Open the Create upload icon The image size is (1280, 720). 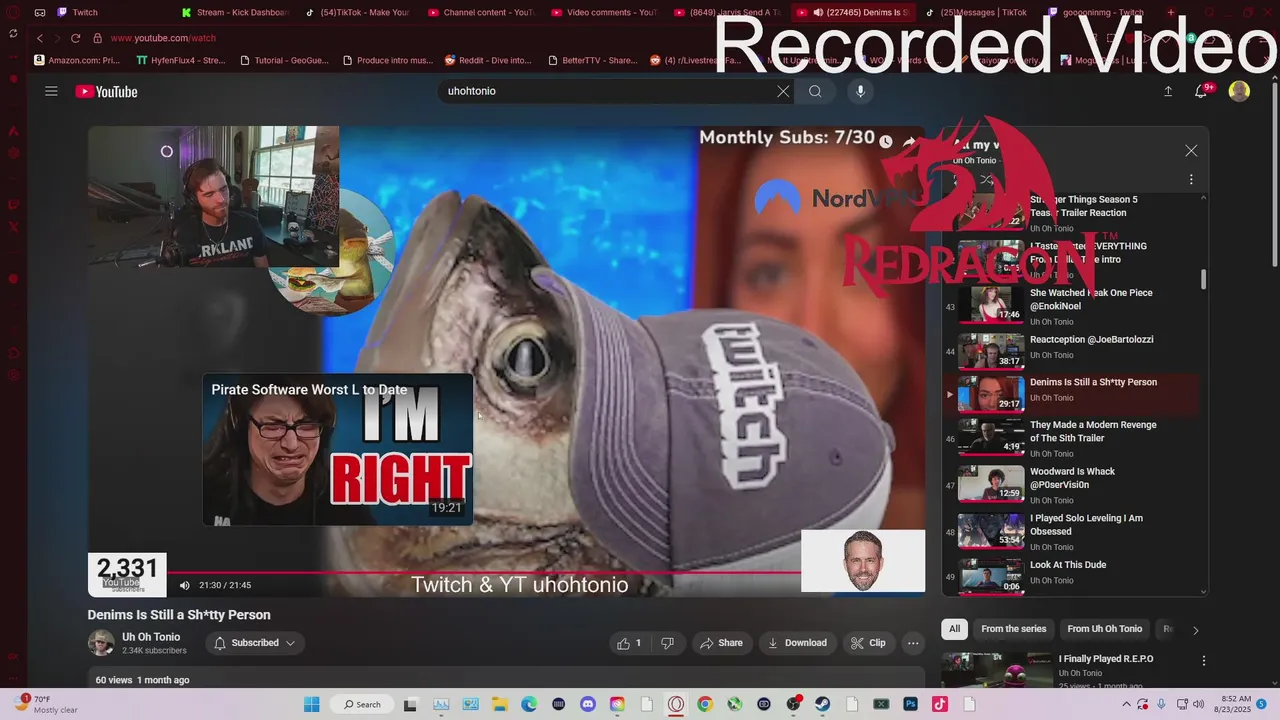pos(1168,91)
